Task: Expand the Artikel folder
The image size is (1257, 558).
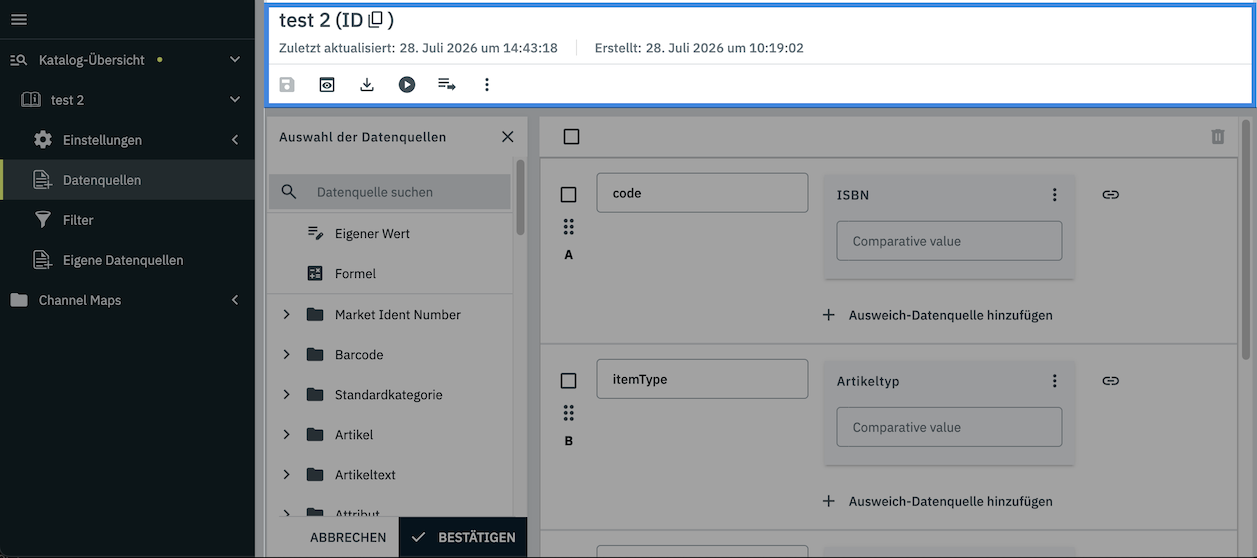Action: 286,435
